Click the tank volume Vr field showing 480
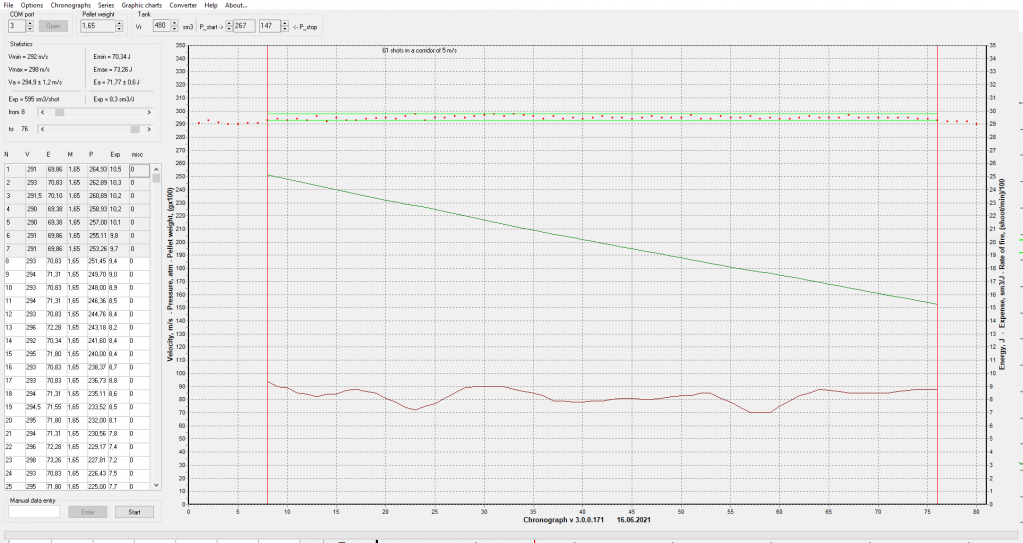Screen dimensions: 1023x543 (x=161, y=26)
